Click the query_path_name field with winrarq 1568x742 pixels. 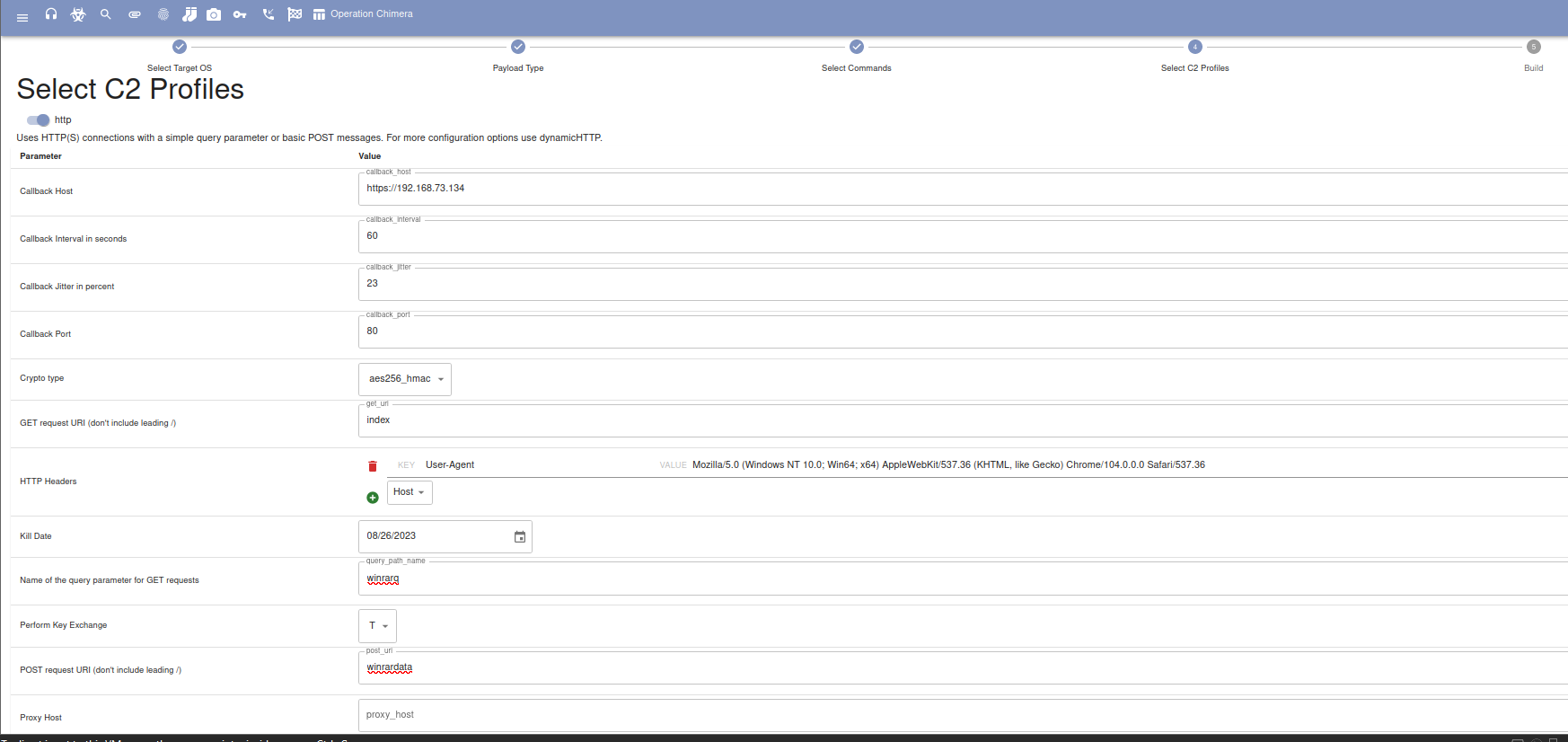click(963, 579)
